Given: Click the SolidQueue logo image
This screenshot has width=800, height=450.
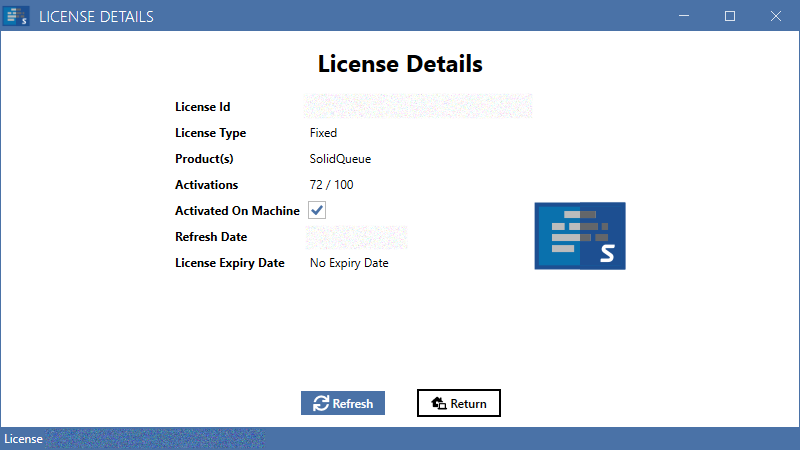Looking at the screenshot, I should point(580,236).
